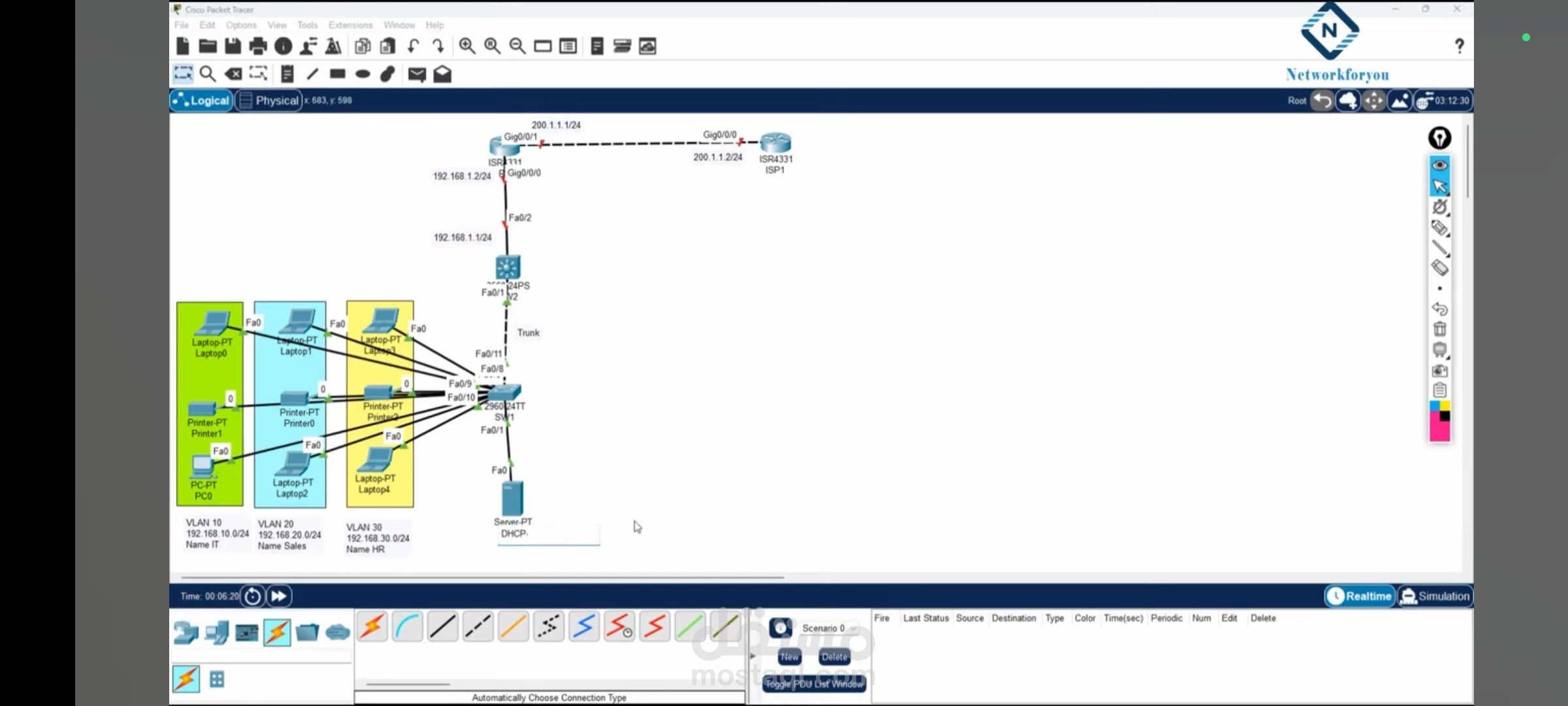Choose automatic connection type lightning bolt
This screenshot has height=706, width=1568.
point(372,627)
